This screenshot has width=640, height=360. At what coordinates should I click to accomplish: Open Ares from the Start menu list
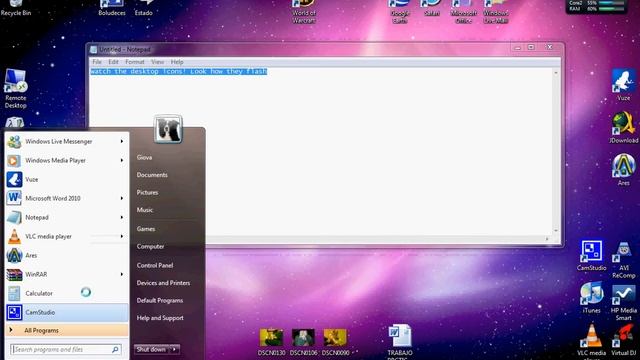point(67,255)
